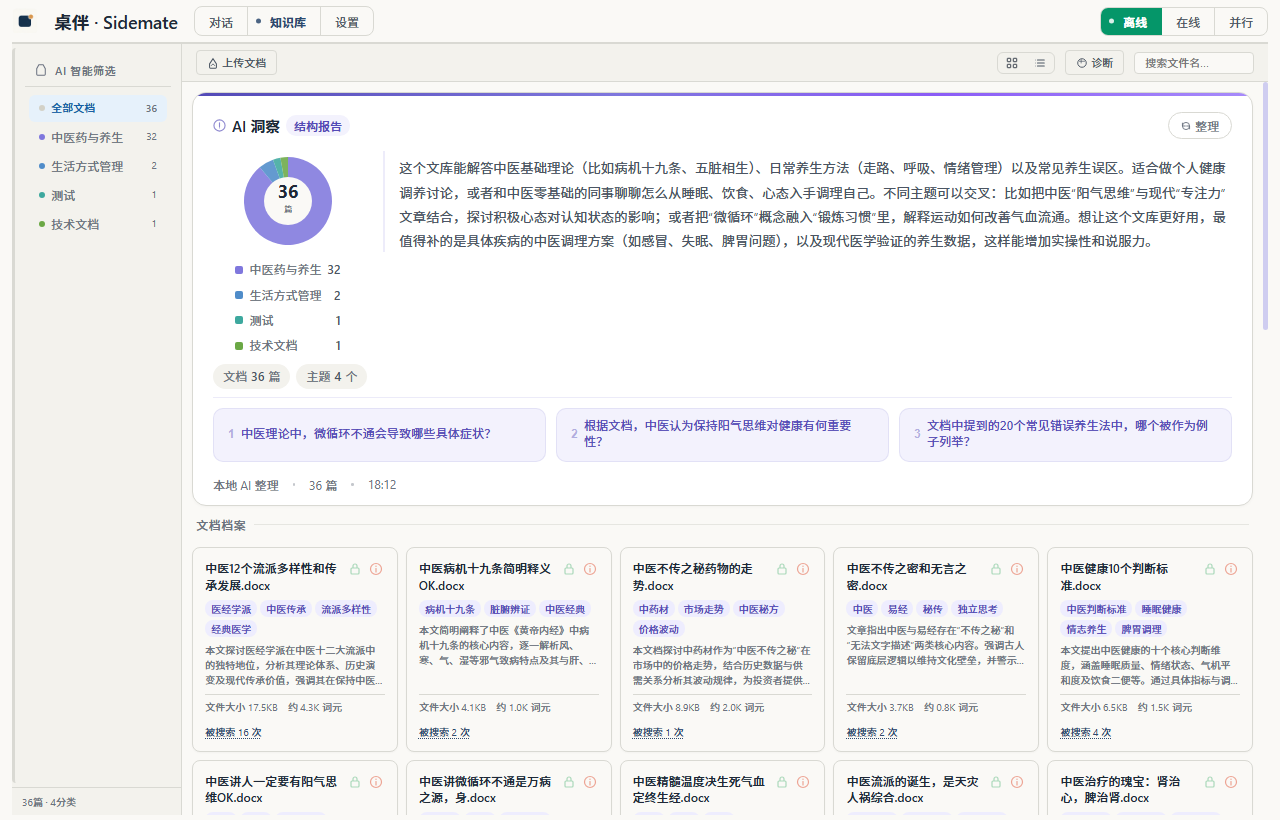Viewport: 1280px width, 820px height.
Task: Click the 医经学派 tag
Action: pyautogui.click(x=231, y=609)
